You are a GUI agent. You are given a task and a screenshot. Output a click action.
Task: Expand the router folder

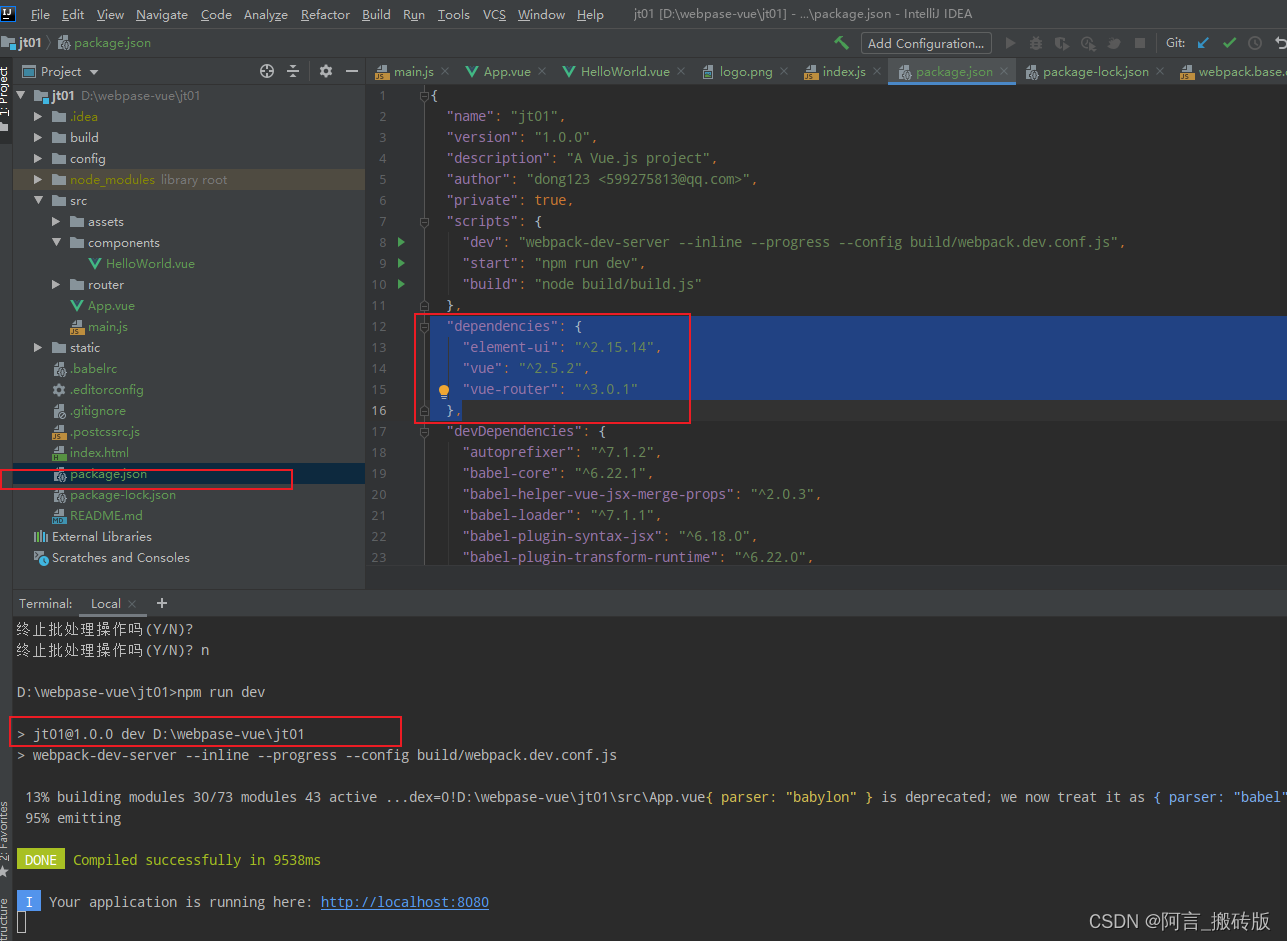(x=56, y=284)
